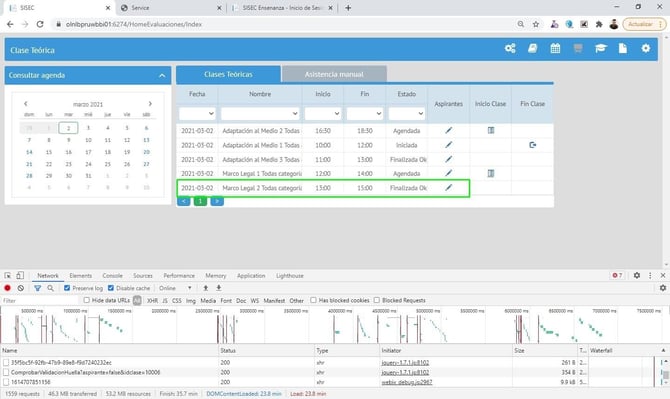Go to previous month in calendar
This screenshot has width=670, height=399.
tap(26, 104)
